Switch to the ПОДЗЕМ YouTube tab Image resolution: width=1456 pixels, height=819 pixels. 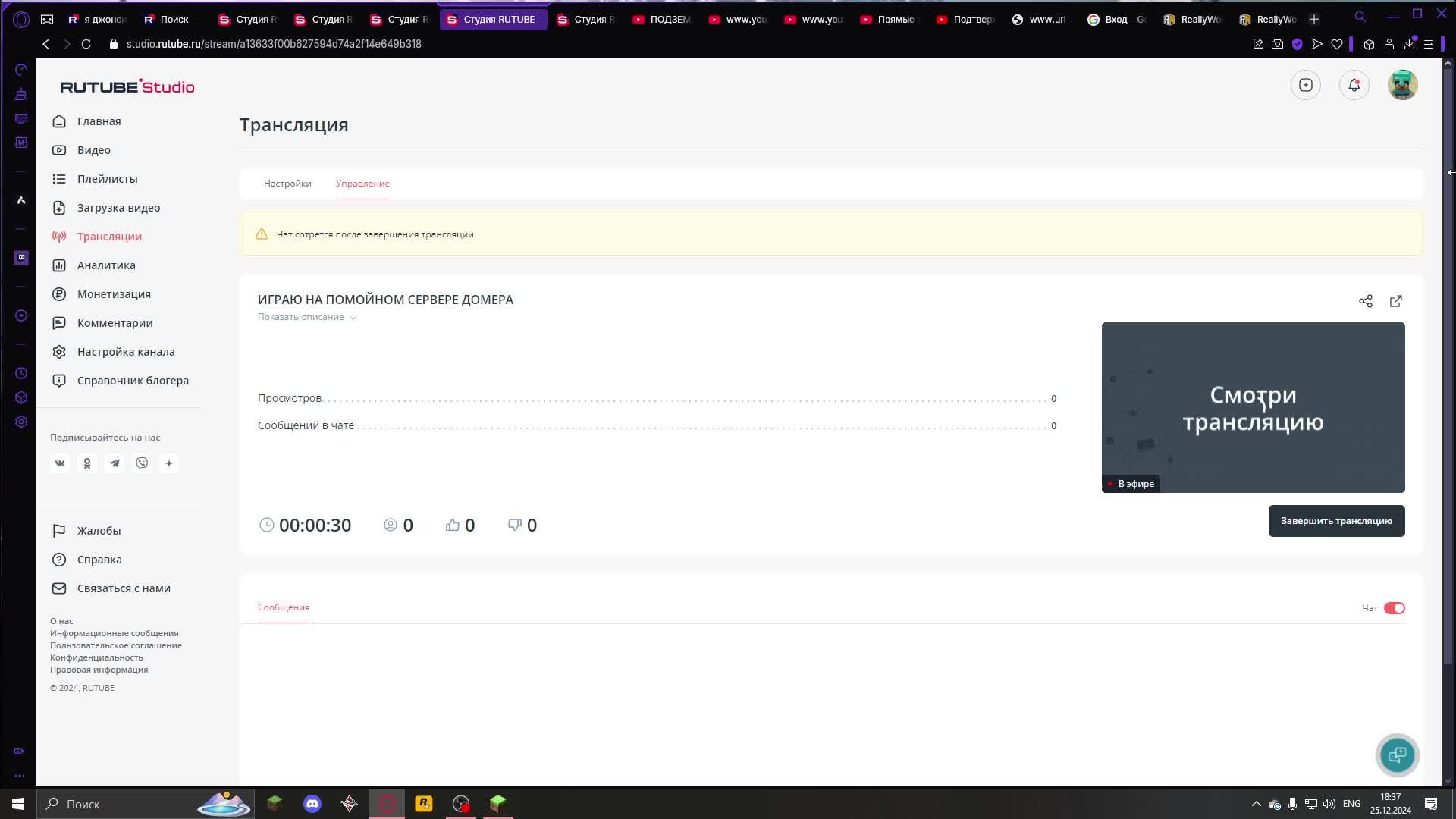pos(661,19)
